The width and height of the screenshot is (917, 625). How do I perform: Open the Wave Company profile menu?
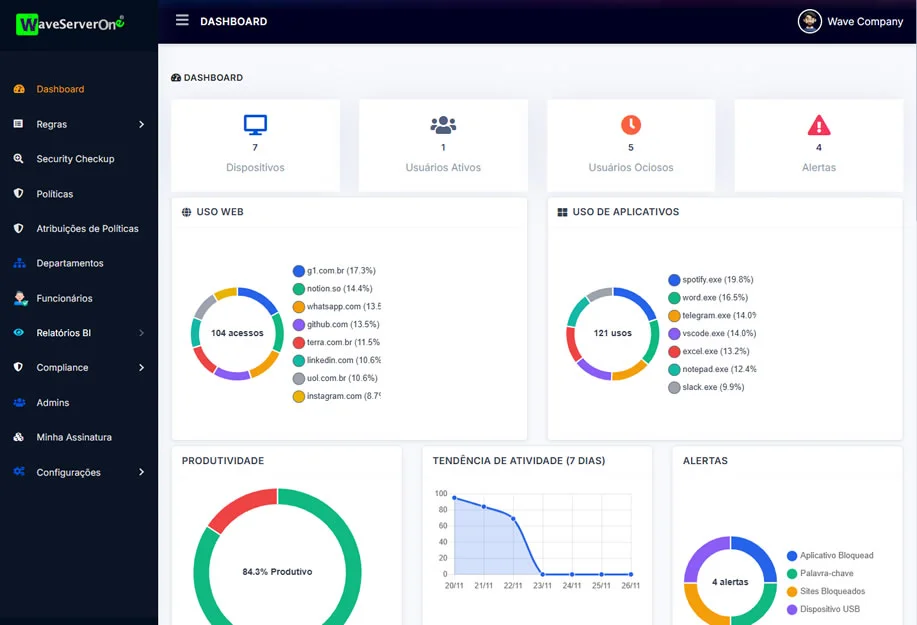pos(851,21)
